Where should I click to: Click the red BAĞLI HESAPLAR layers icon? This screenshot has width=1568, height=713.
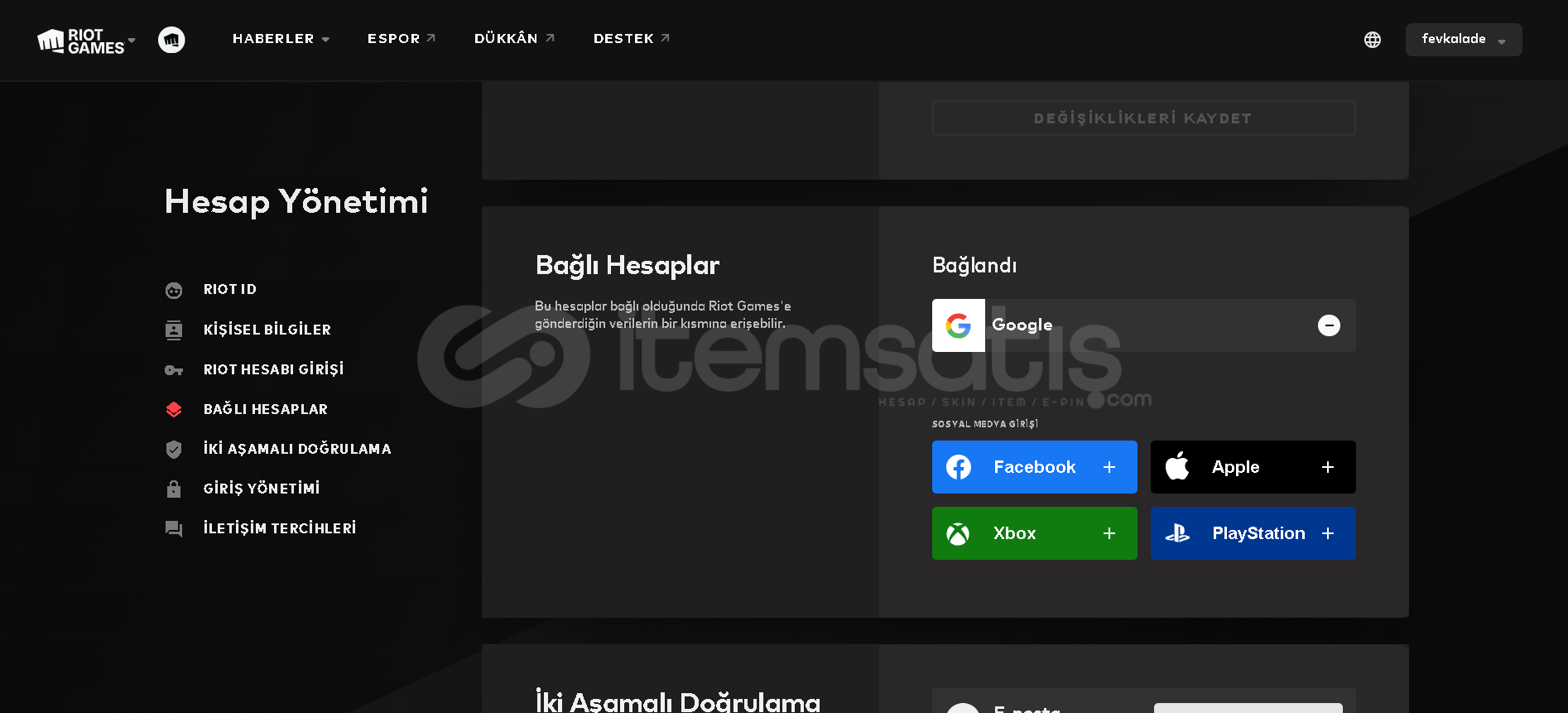point(174,409)
